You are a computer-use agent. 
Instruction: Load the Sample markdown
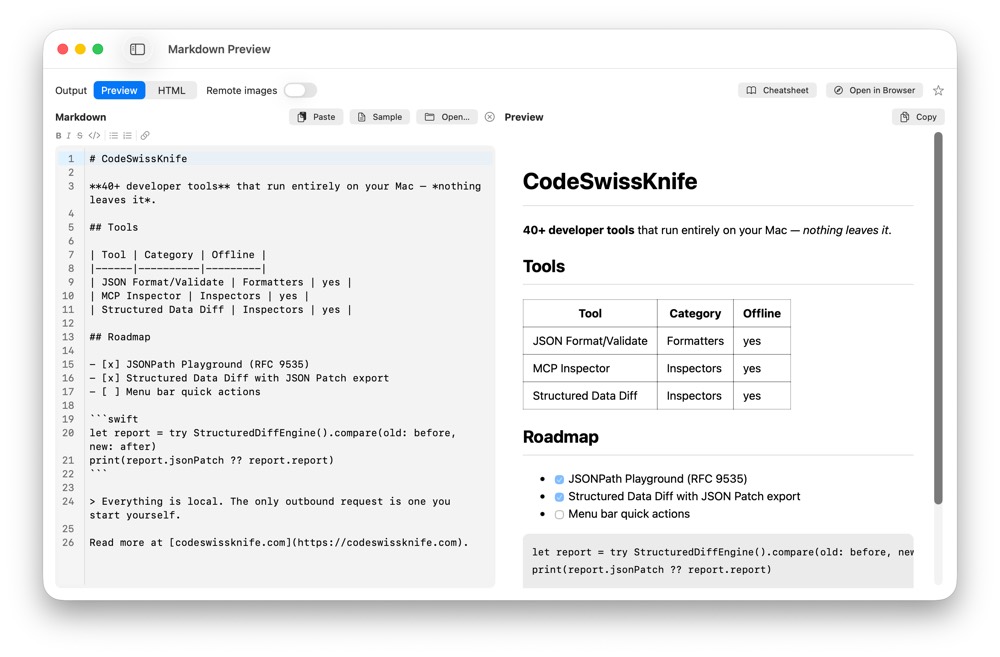pos(380,117)
